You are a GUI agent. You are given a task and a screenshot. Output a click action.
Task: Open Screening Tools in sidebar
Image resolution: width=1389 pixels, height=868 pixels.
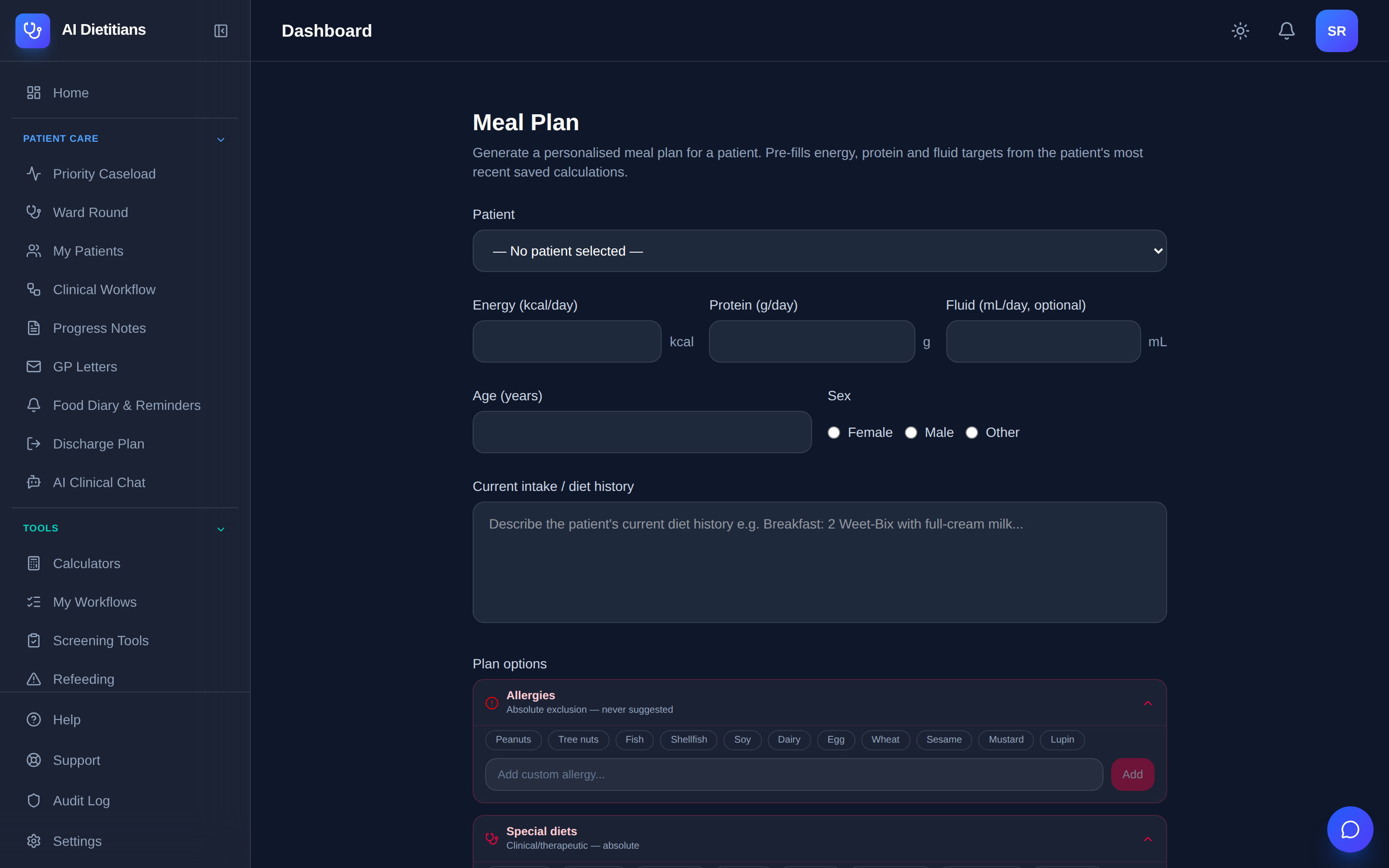pos(124,641)
